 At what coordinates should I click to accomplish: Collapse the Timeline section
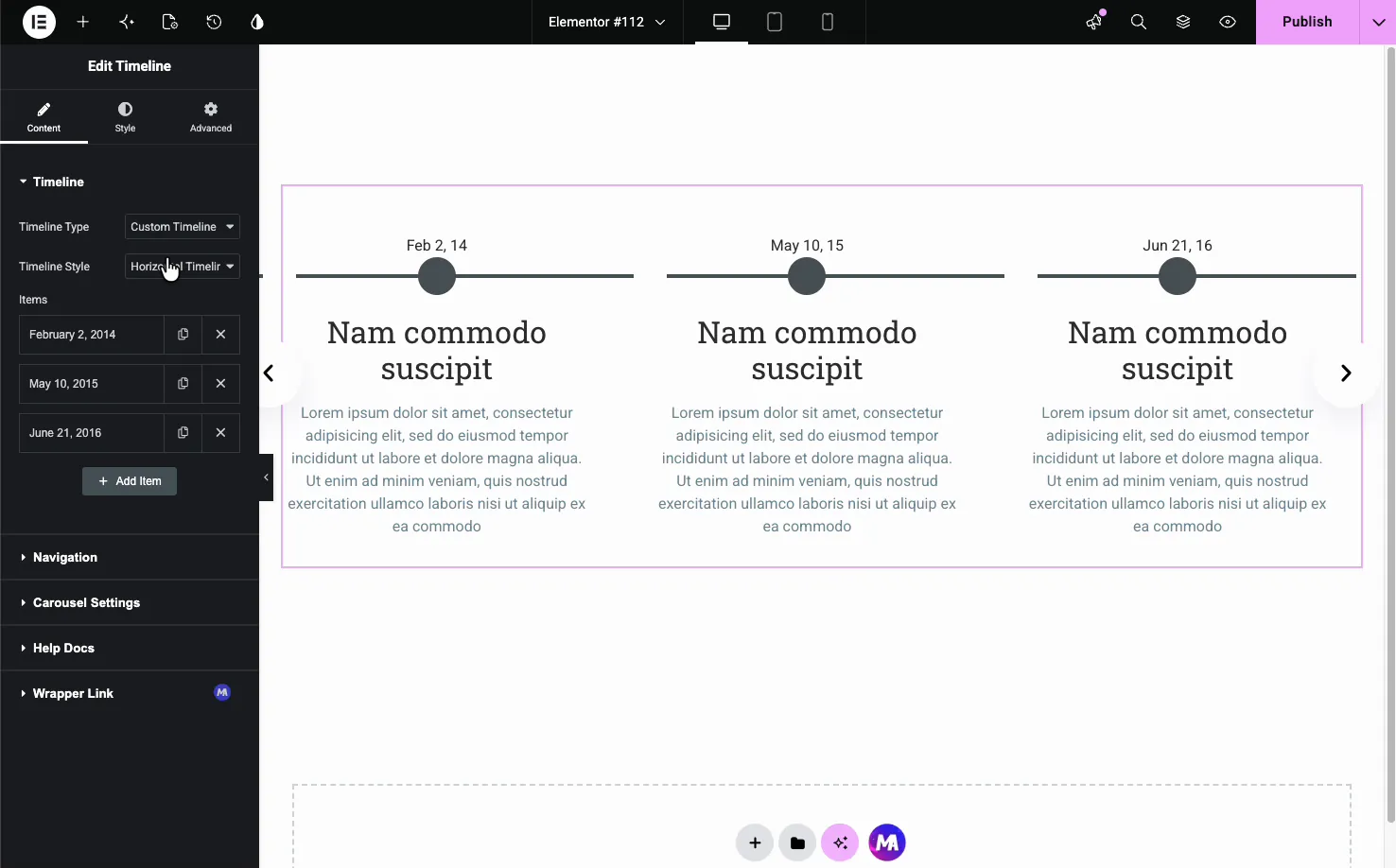coord(130,182)
